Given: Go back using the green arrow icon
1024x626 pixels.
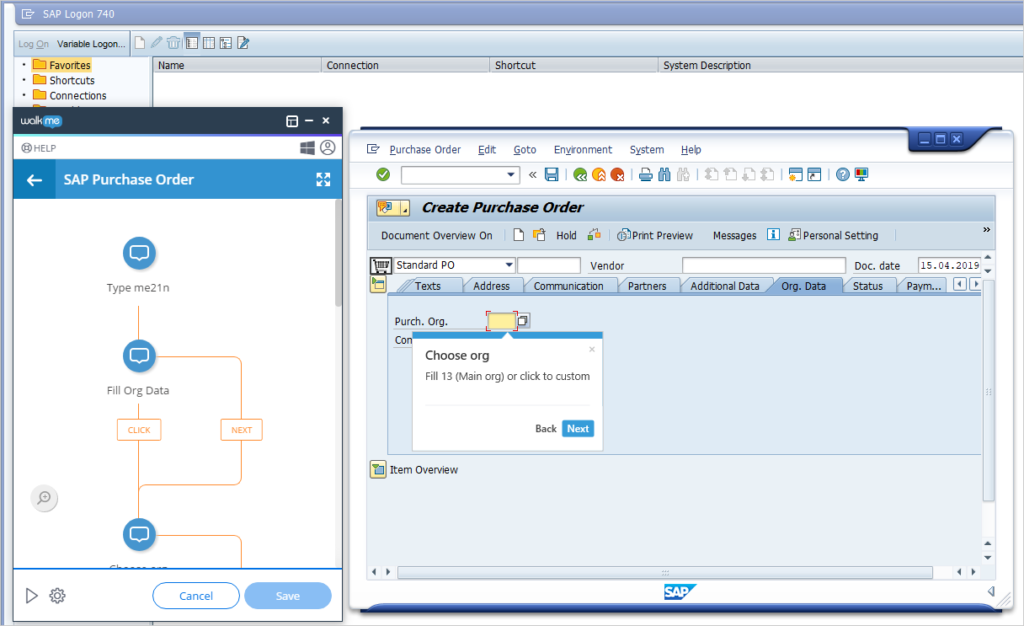Looking at the screenshot, I should (580, 174).
